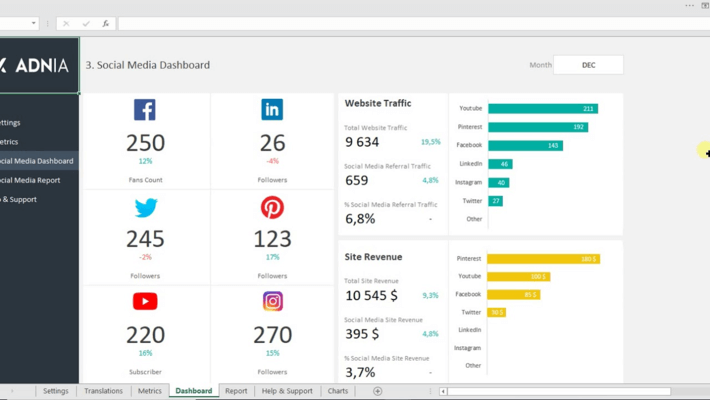
Task: Click the Pinterest logo icon
Action: click(x=272, y=206)
